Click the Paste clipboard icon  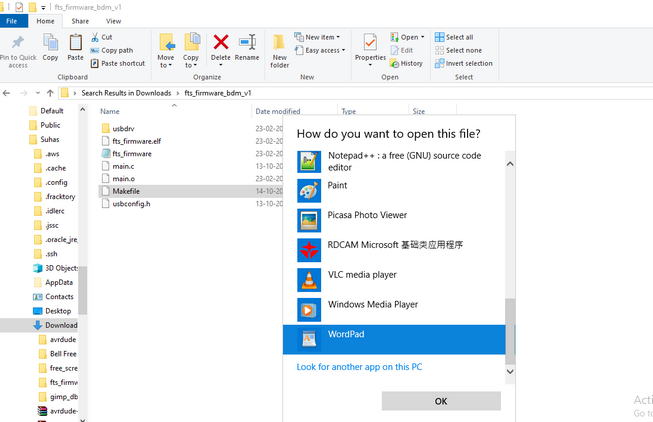coord(75,42)
